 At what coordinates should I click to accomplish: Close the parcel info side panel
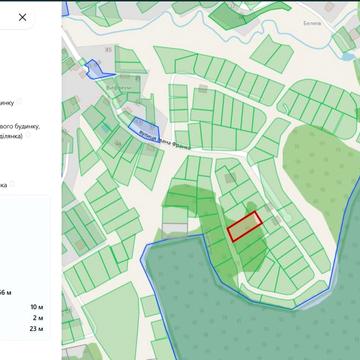click(22, 17)
